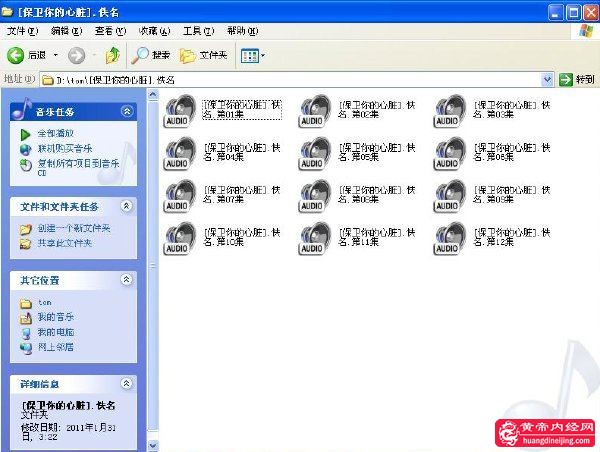The image size is (600, 452).
Task: Click the 共享此文件夹 link
Action: point(65,243)
